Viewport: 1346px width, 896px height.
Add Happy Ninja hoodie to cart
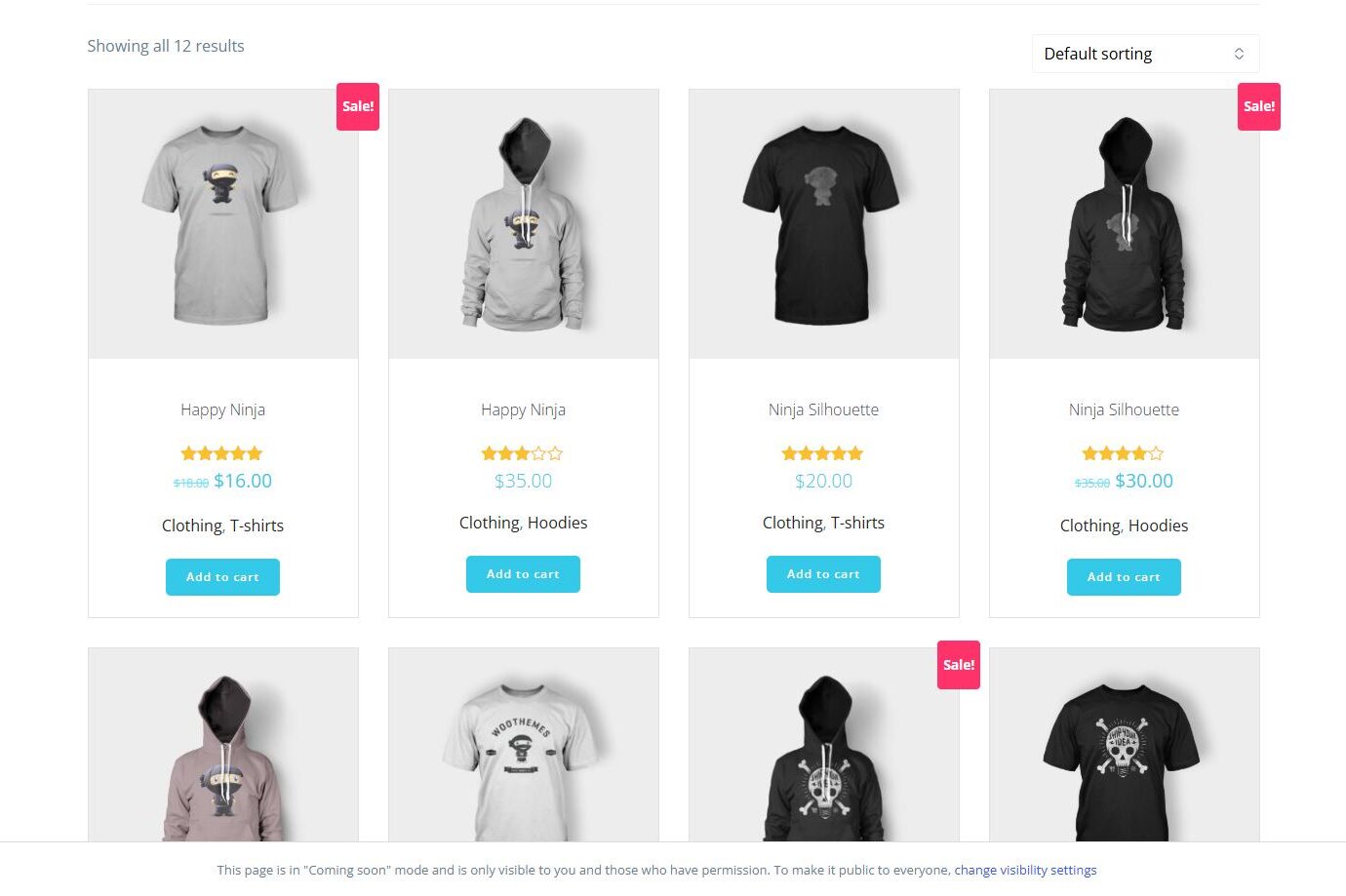pos(523,574)
